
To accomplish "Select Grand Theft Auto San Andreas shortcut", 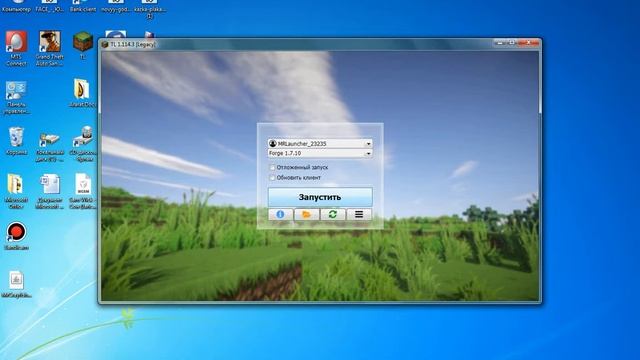I will tap(50, 48).
